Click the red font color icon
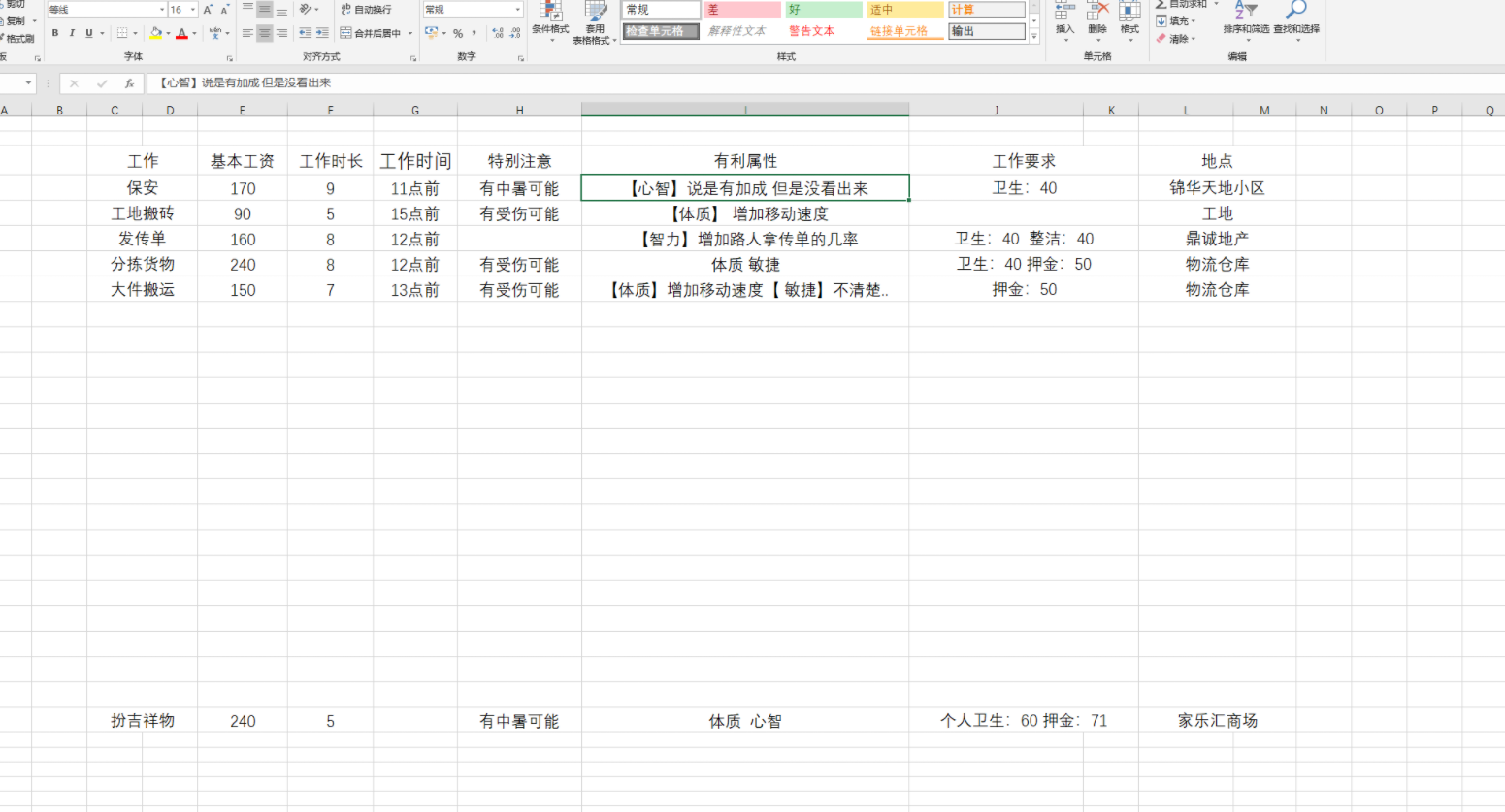Image resolution: width=1505 pixels, height=812 pixels. pyautogui.click(x=181, y=33)
